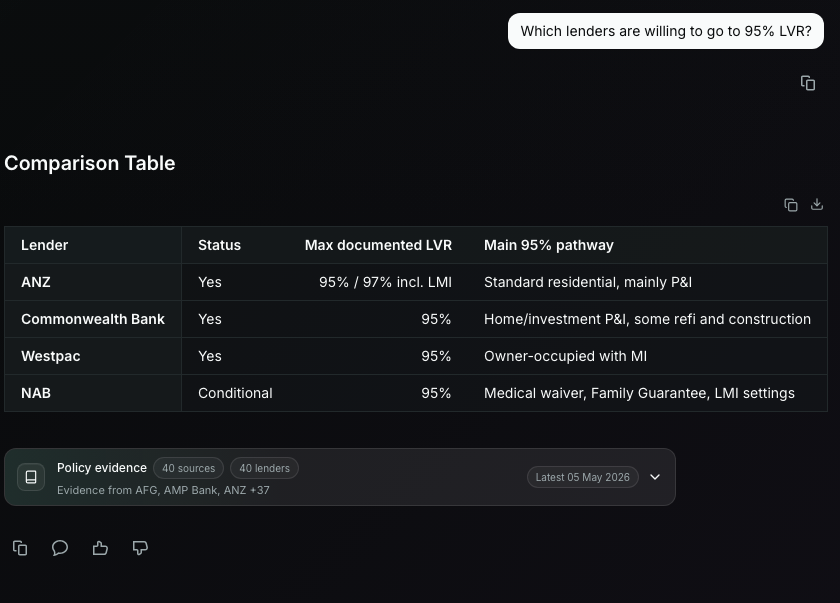Click the 40 sources badge

tap(189, 468)
